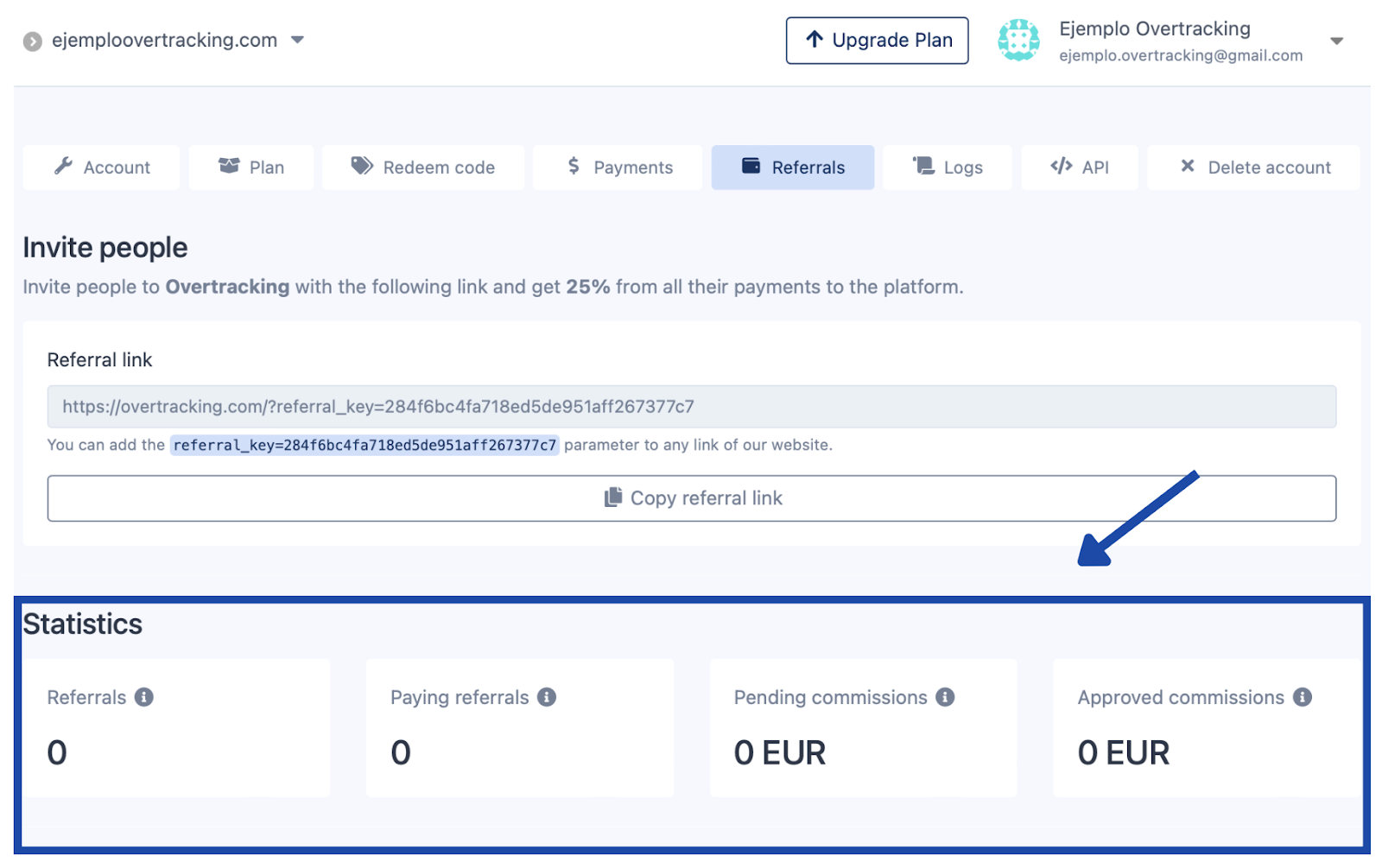Image resolution: width=1382 pixels, height=868 pixels.
Task: Click the Ejemplo Overtracking avatar icon
Action: tap(1018, 41)
